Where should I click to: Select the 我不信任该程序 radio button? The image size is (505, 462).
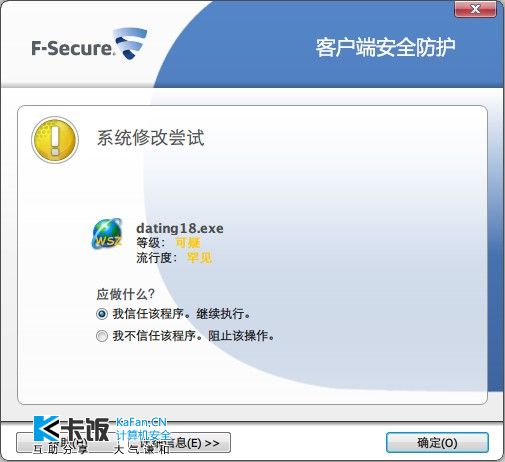pos(102,336)
